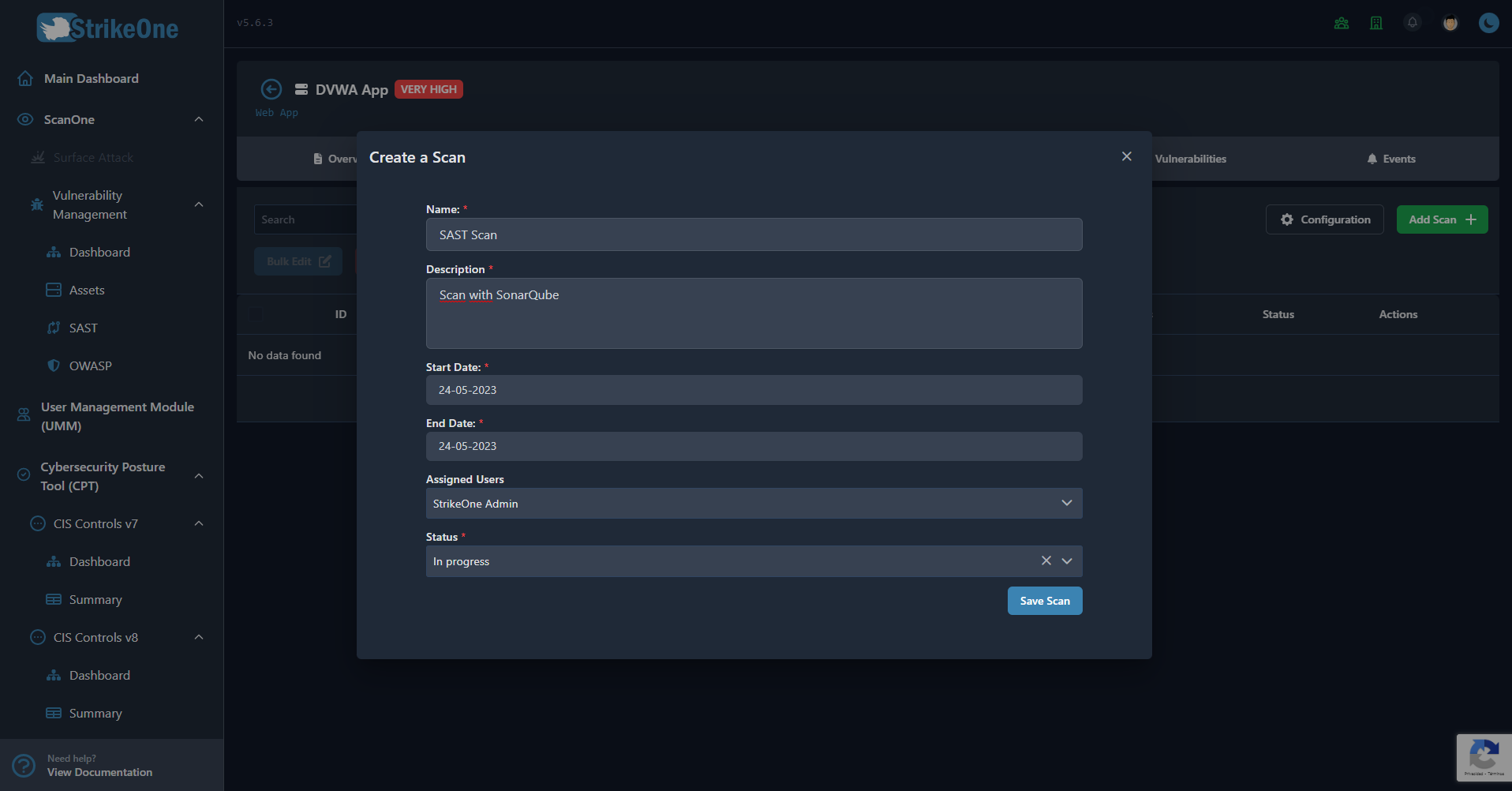Click the home icon beside Main Dashboard

25,77
